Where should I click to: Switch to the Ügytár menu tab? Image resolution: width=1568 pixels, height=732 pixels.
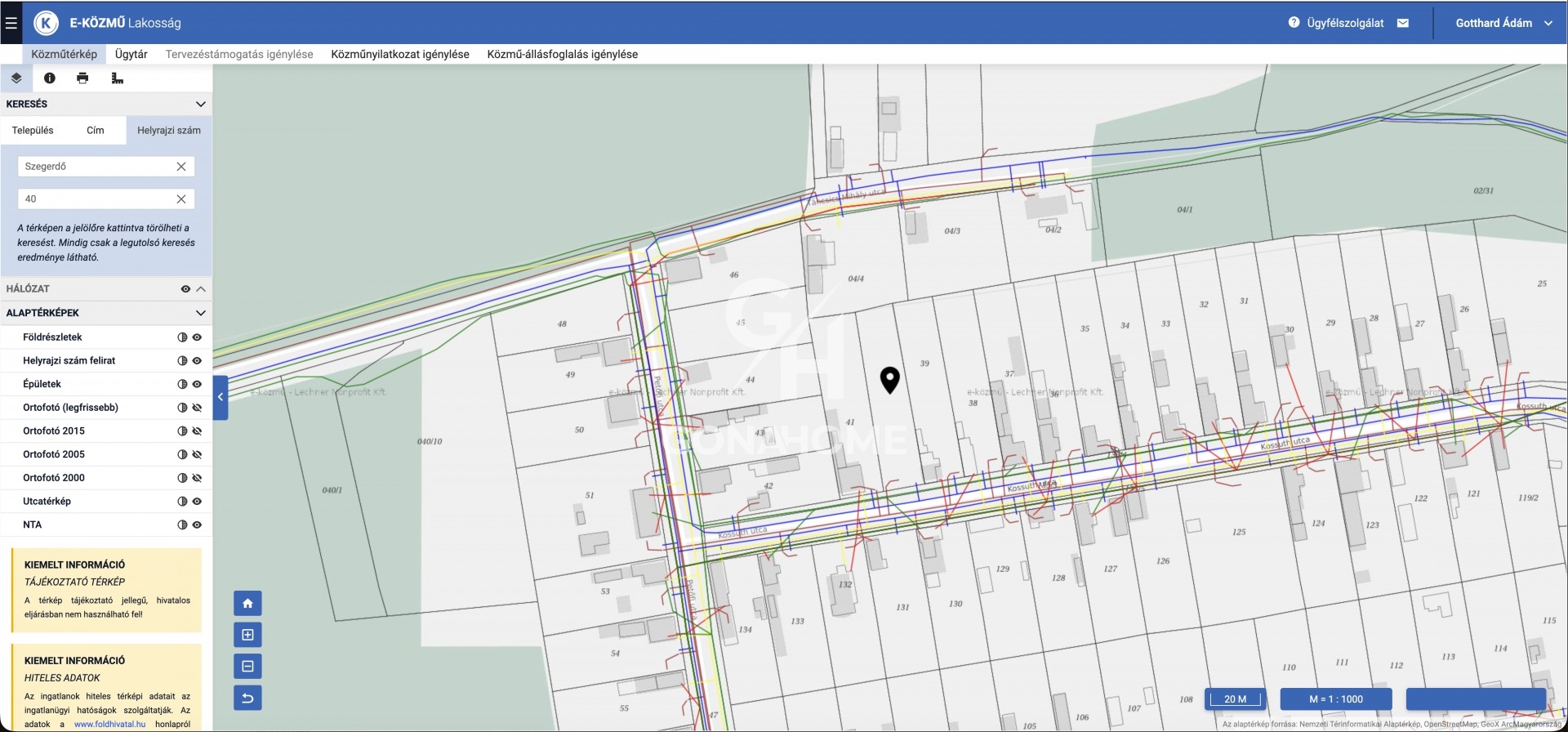click(x=131, y=54)
